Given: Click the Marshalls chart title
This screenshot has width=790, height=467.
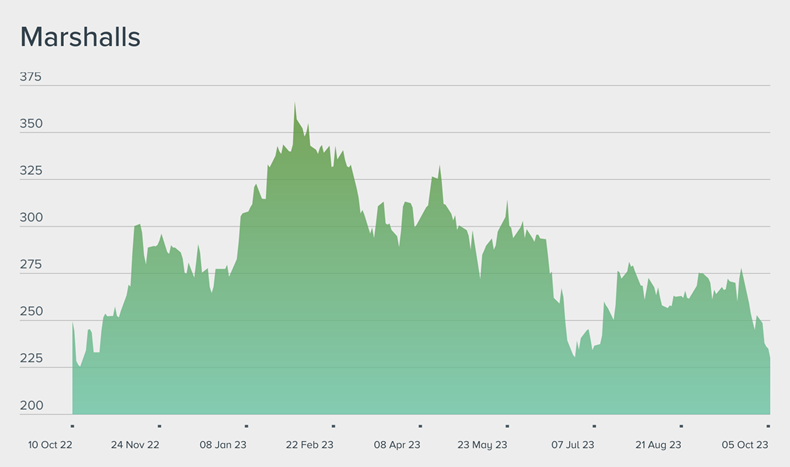Looking at the screenshot, I should pyautogui.click(x=80, y=37).
